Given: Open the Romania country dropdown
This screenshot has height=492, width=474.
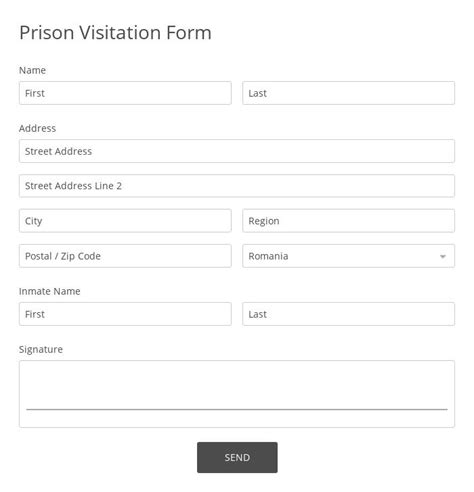Looking at the screenshot, I should (348, 256).
